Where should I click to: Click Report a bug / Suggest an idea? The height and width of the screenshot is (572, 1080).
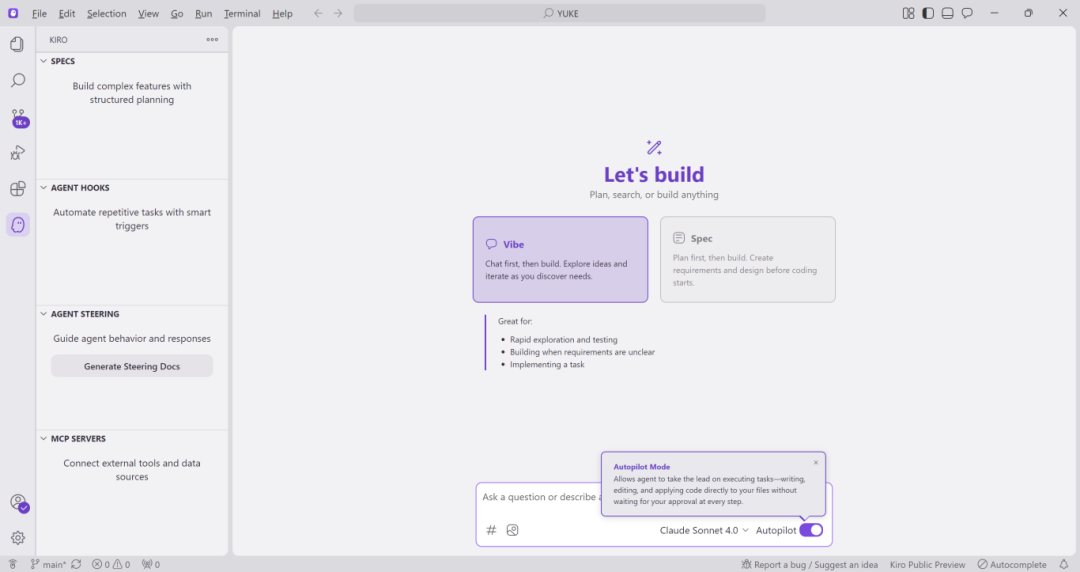coord(809,564)
